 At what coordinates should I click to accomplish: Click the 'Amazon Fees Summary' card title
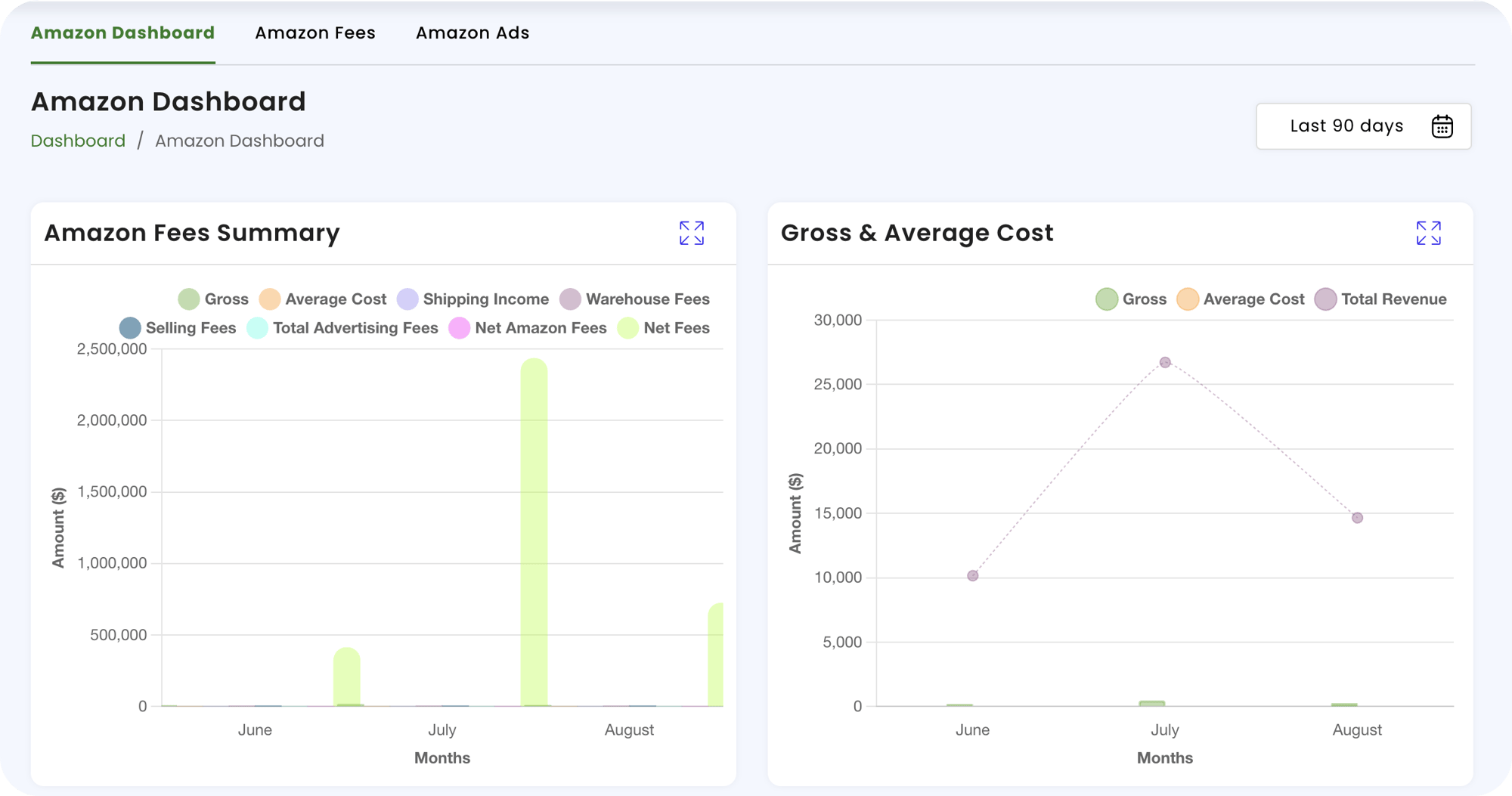click(x=192, y=233)
